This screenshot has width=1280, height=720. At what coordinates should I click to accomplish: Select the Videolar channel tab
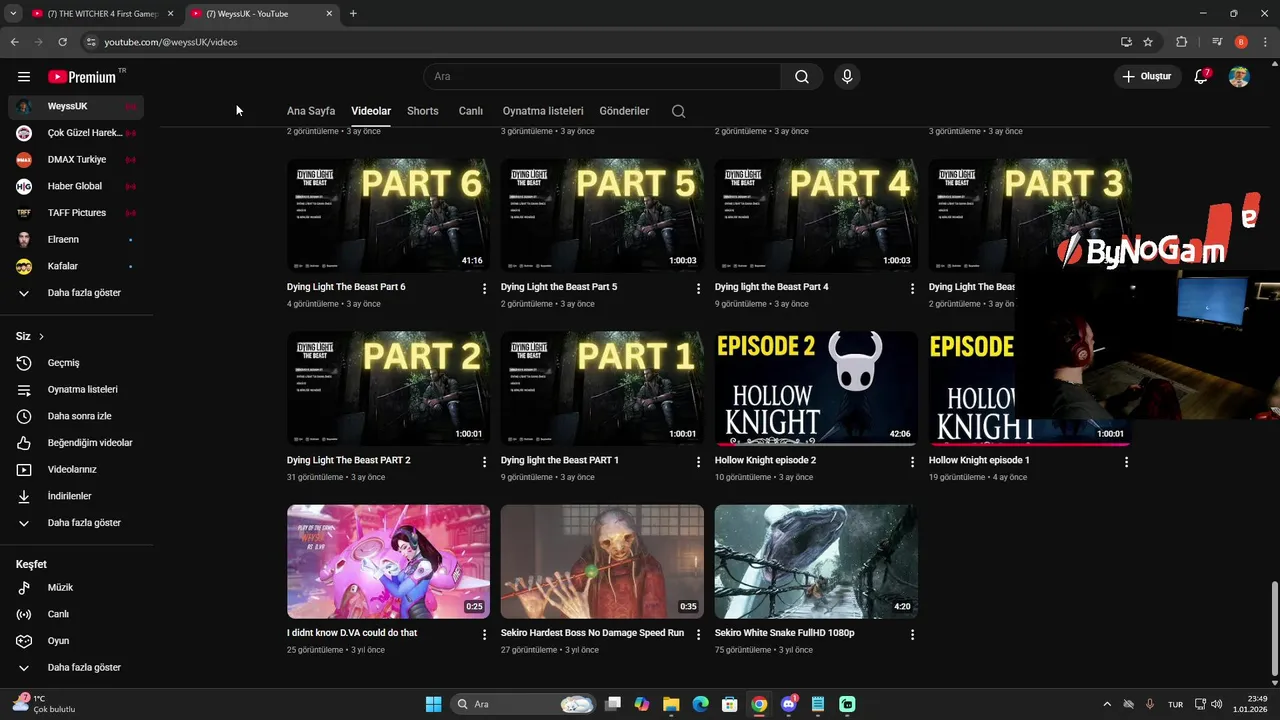click(x=371, y=111)
